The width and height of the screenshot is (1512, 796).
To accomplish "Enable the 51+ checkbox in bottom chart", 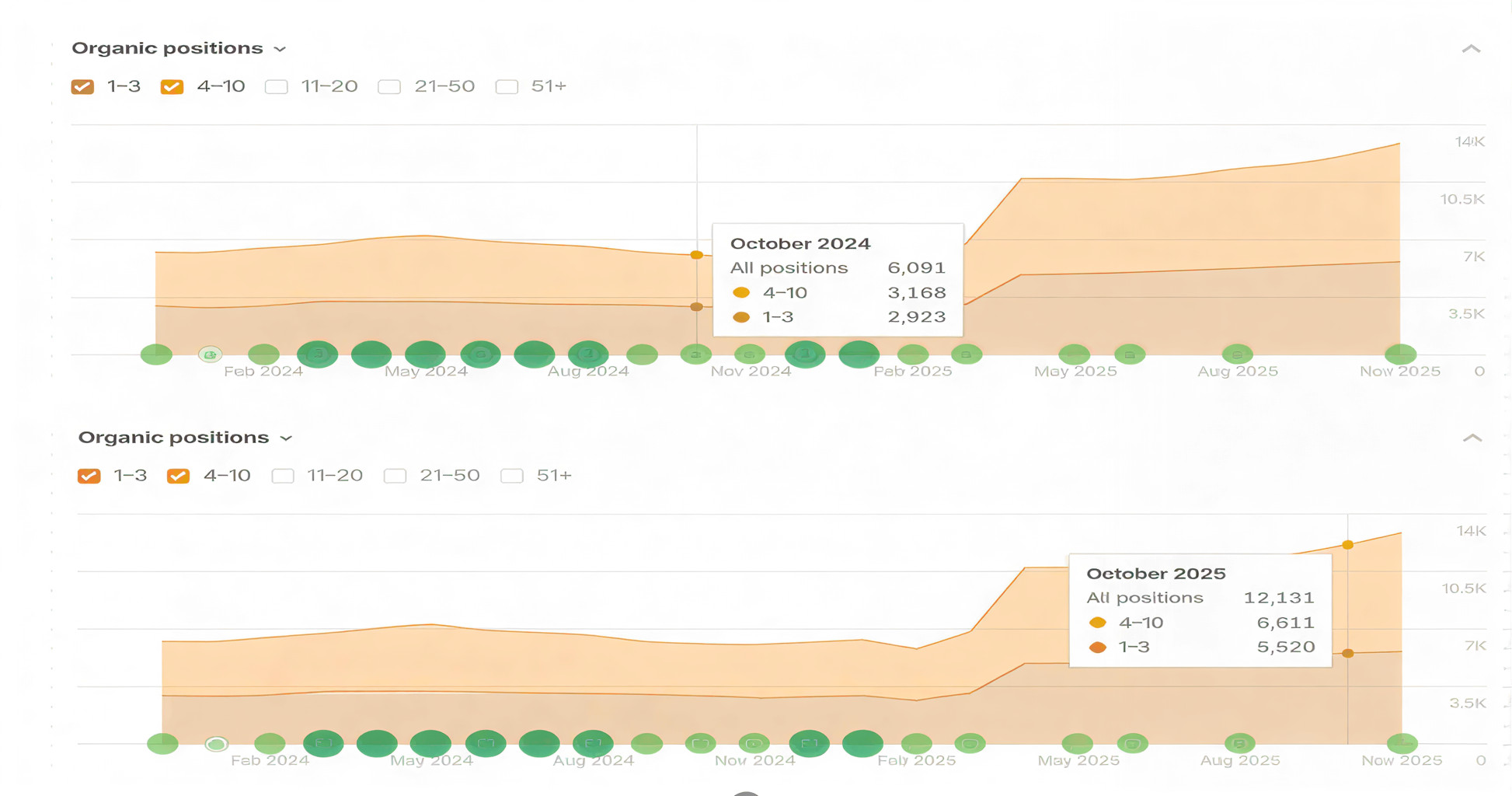I will (511, 476).
